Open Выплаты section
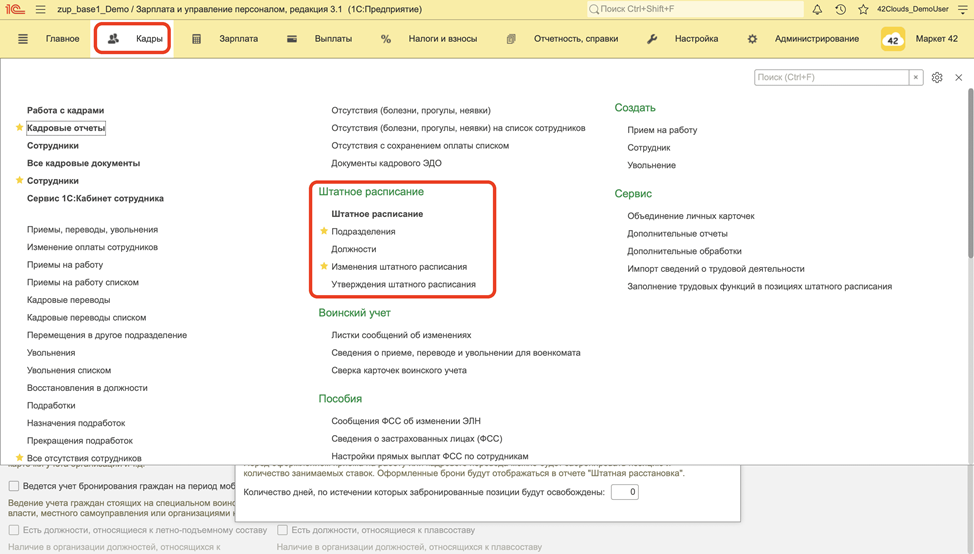This screenshot has width=974, height=554. [x=333, y=39]
